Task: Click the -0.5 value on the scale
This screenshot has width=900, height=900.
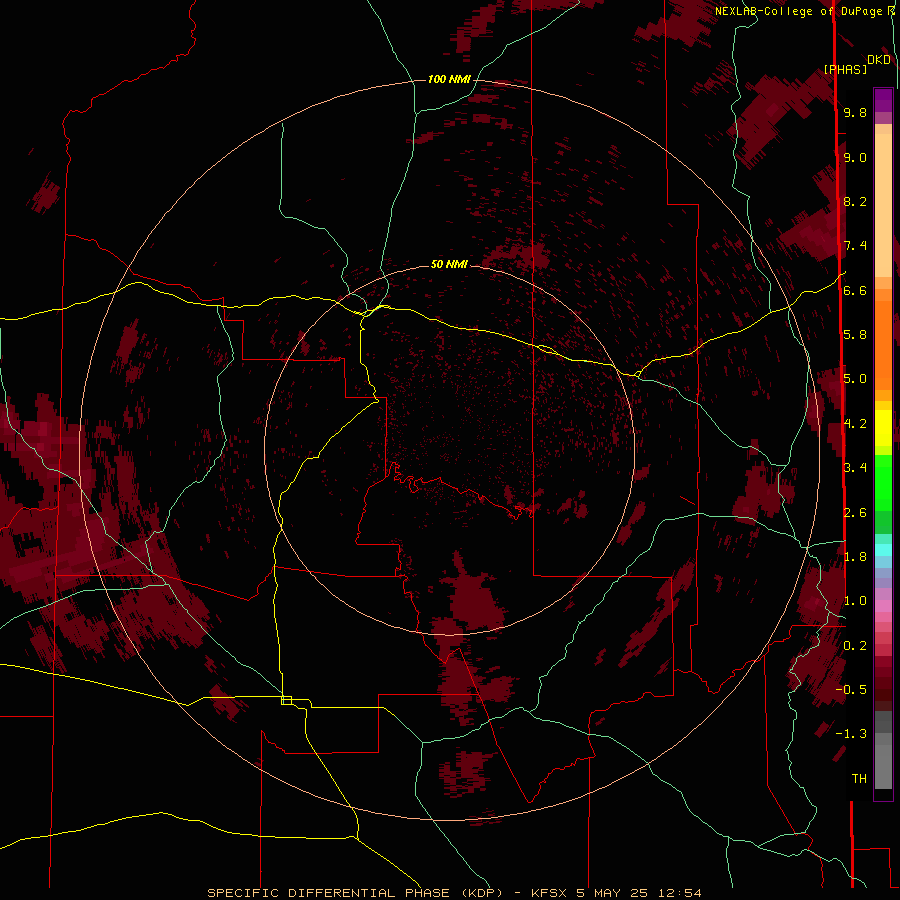Action: 851,690
